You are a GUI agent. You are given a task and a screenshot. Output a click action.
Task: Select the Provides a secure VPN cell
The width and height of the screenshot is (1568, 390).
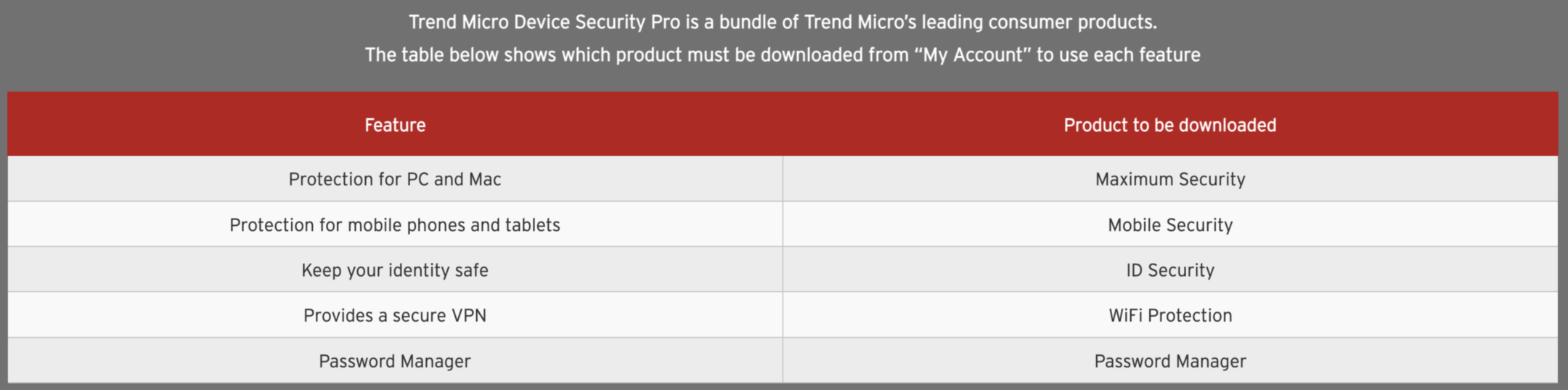tap(395, 315)
